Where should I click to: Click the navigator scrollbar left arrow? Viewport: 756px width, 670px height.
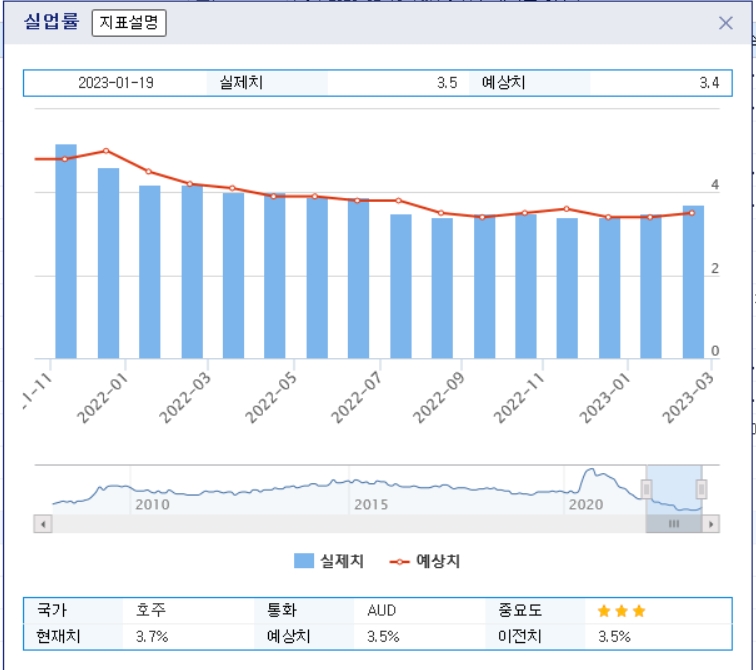43,524
